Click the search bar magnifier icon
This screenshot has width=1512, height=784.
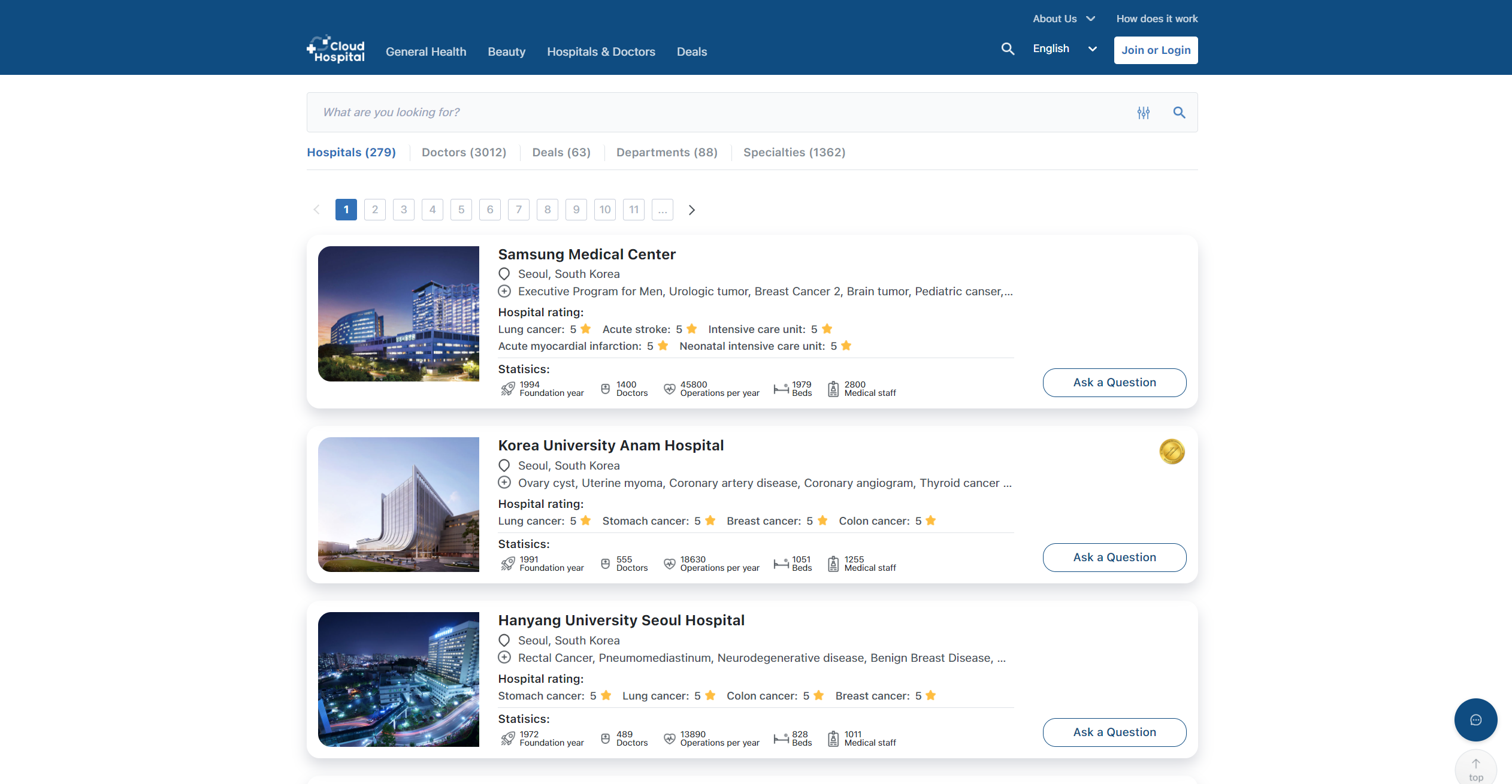pos(1179,113)
